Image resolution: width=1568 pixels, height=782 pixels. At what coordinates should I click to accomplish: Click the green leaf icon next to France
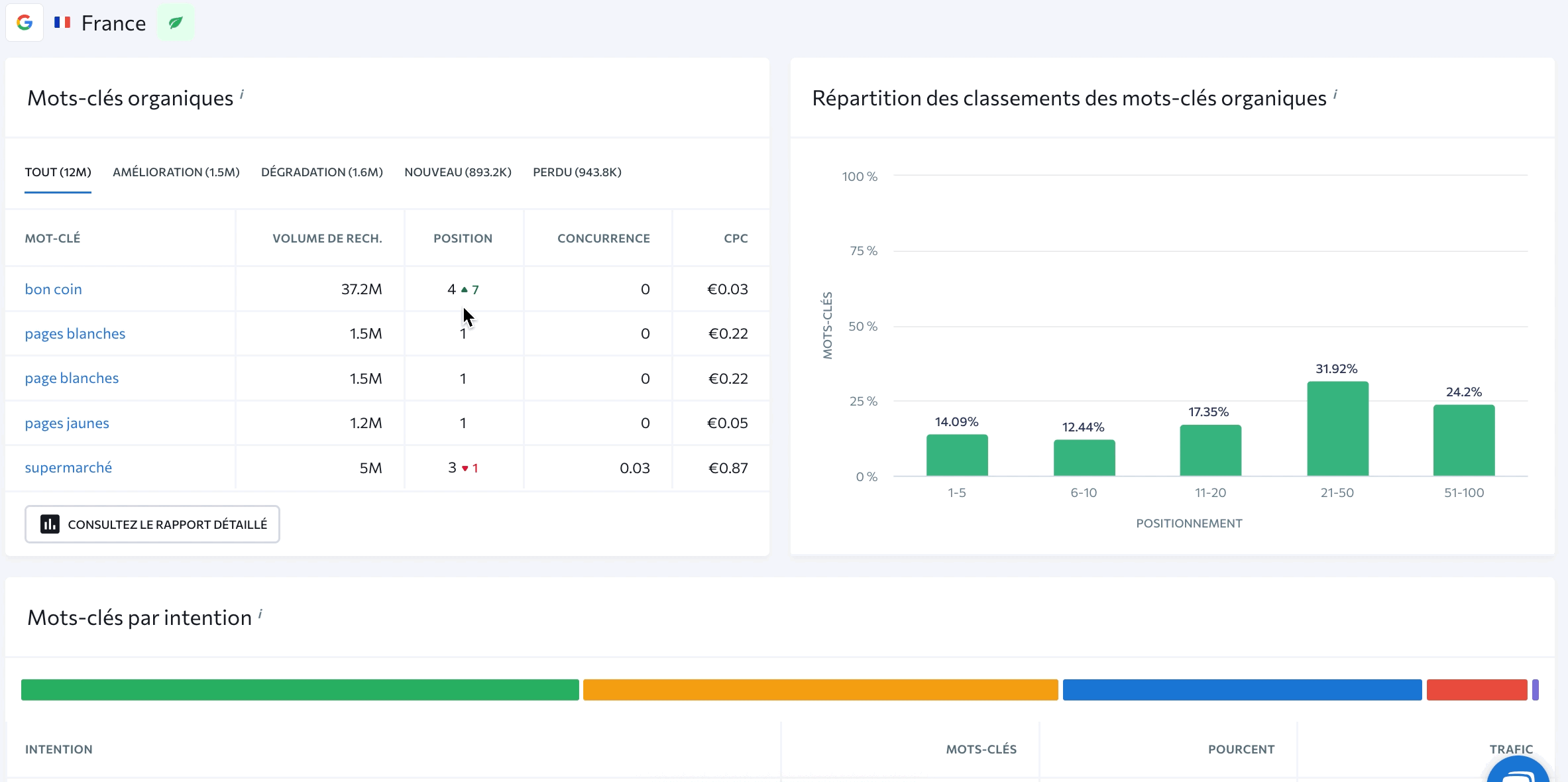176,23
